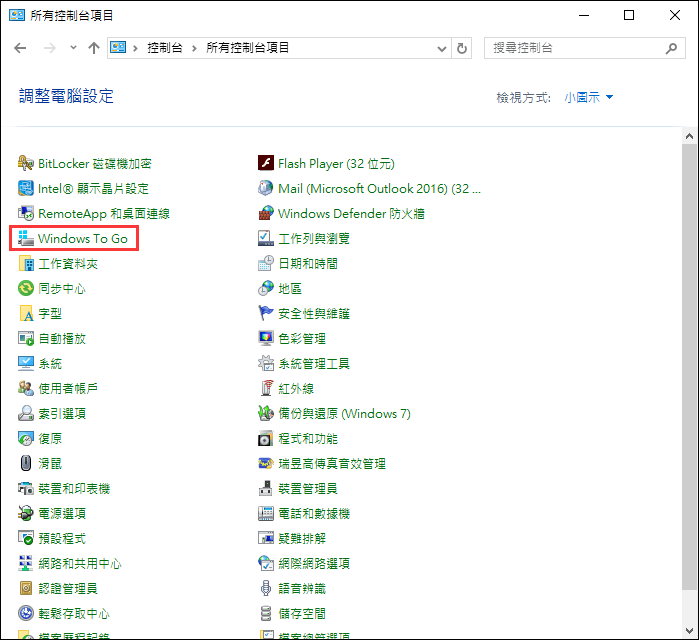Open the Intel® 顯示晶片設定 icon
Viewport: 699px width, 640px height.
pos(25,189)
